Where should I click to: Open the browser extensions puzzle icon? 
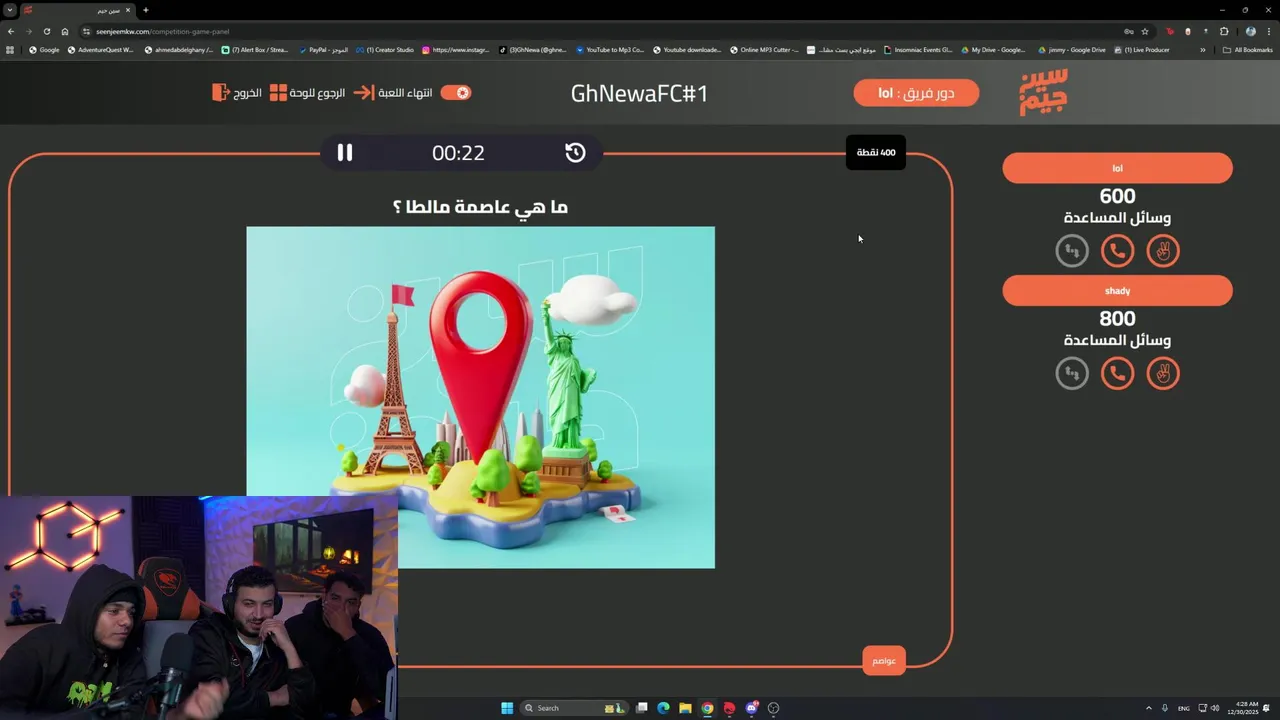[x=1224, y=31]
